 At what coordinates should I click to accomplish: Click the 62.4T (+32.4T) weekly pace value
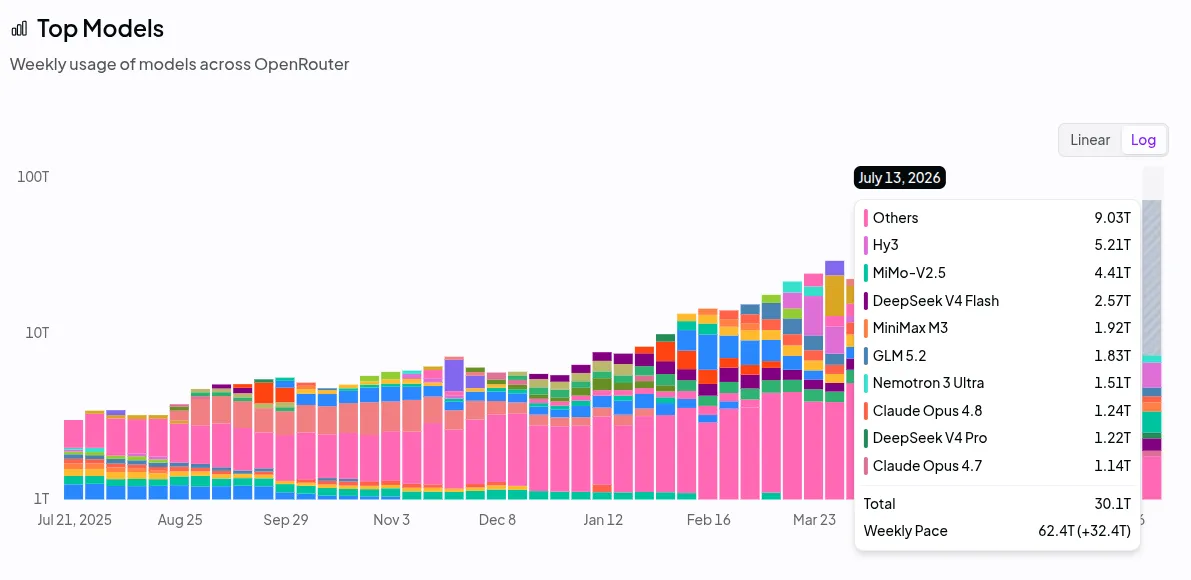(1084, 531)
